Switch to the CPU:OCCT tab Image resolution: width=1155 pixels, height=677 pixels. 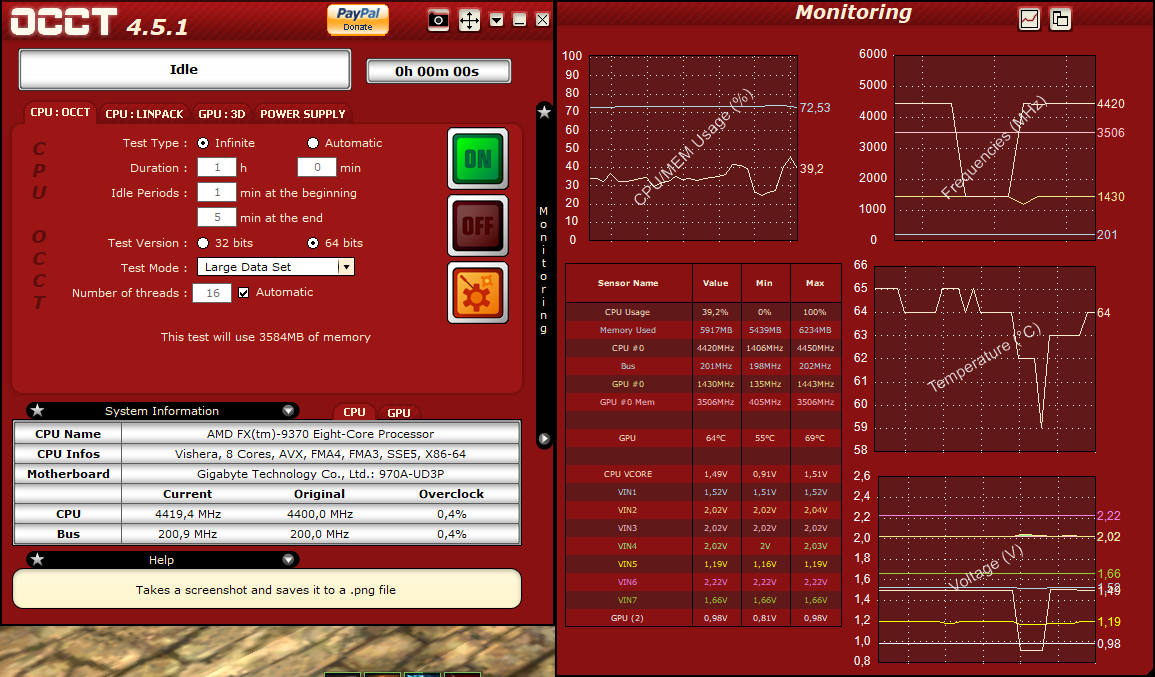click(x=60, y=113)
